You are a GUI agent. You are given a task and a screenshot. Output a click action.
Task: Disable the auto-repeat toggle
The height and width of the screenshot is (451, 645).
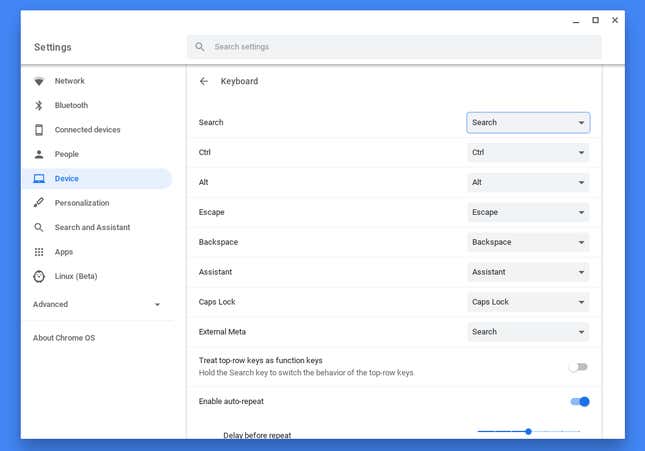(580, 401)
